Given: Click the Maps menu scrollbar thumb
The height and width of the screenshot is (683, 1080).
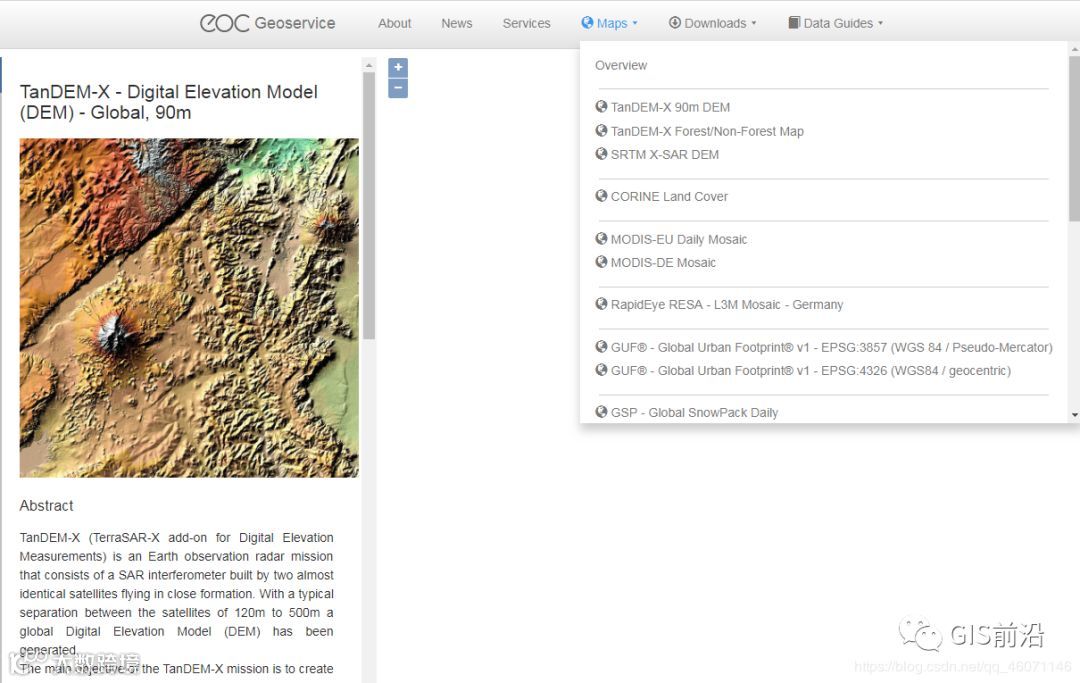Looking at the screenshot, I should pos(1074,139).
